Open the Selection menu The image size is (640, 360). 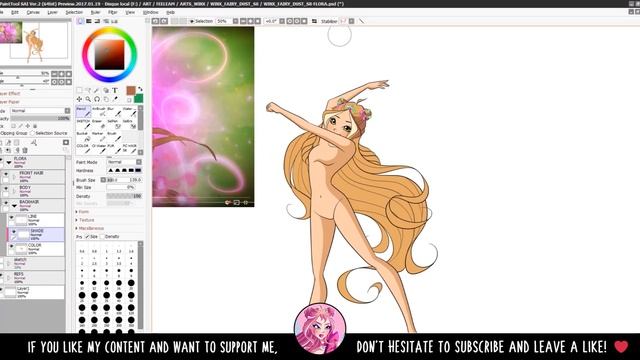click(x=74, y=13)
